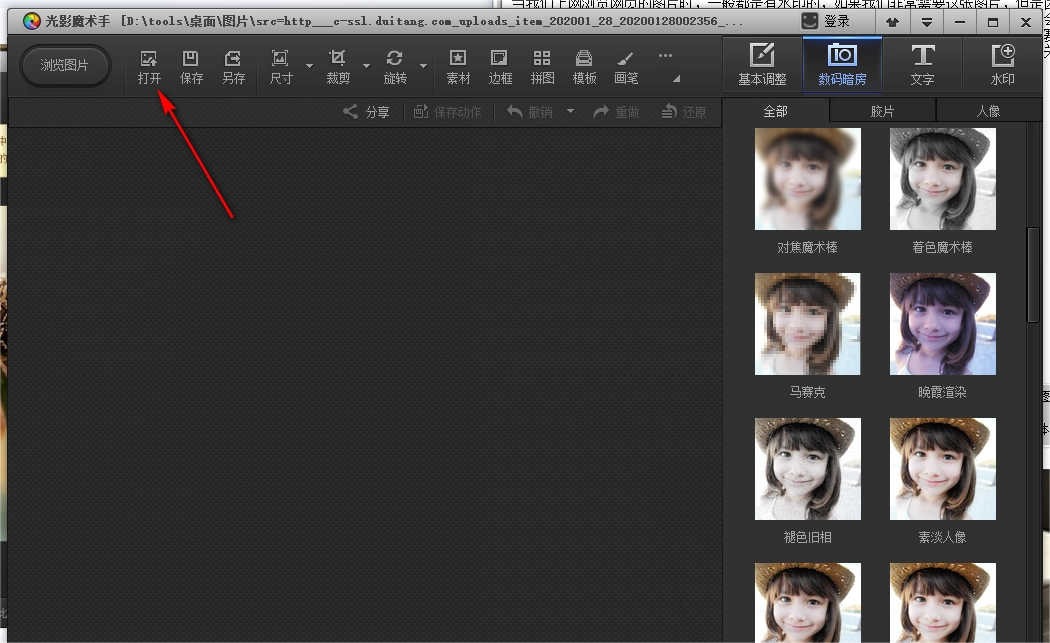This screenshot has height=643, width=1050.
Task: Click the 打开 (Open) icon
Action: [149, 66]
